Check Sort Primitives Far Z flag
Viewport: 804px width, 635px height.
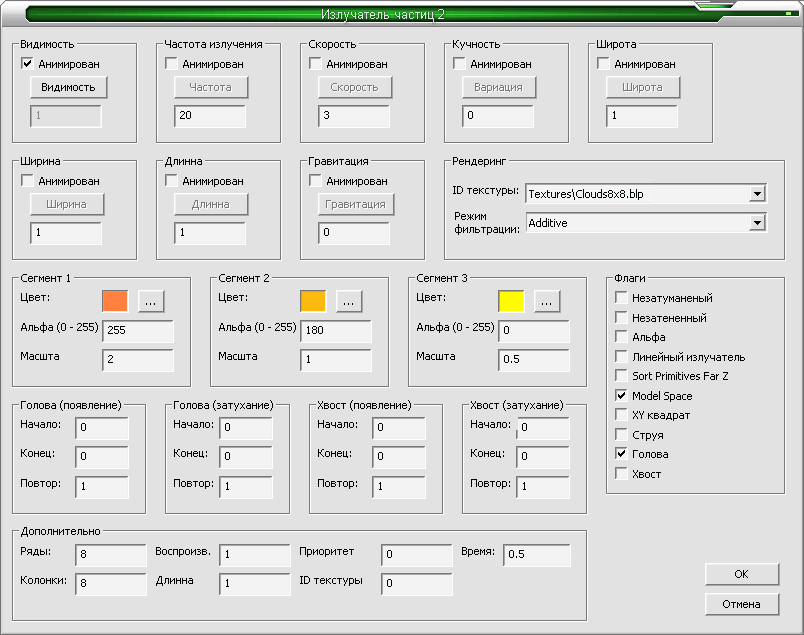coord(621,375)
